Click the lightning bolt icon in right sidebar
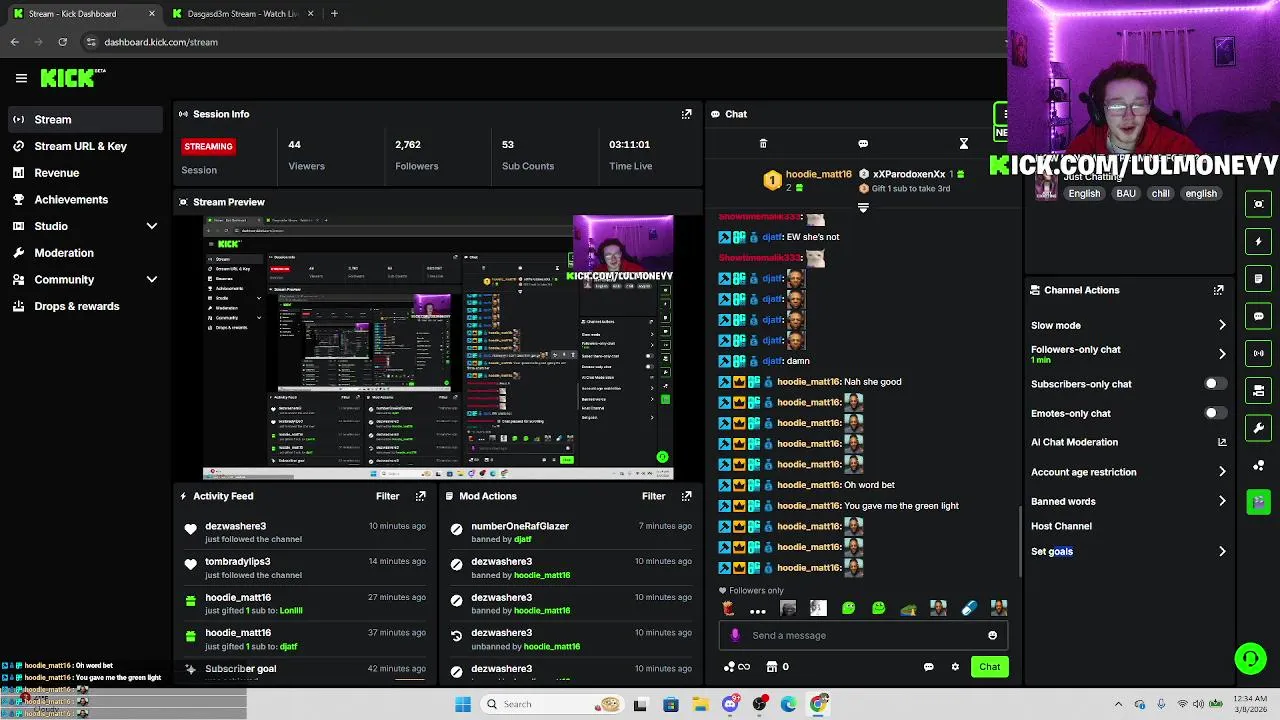The image size is (1280, 720). 1259,241
